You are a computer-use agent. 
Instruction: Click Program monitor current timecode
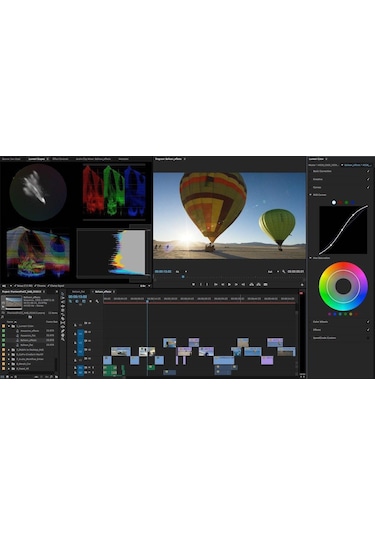point(163,272)
